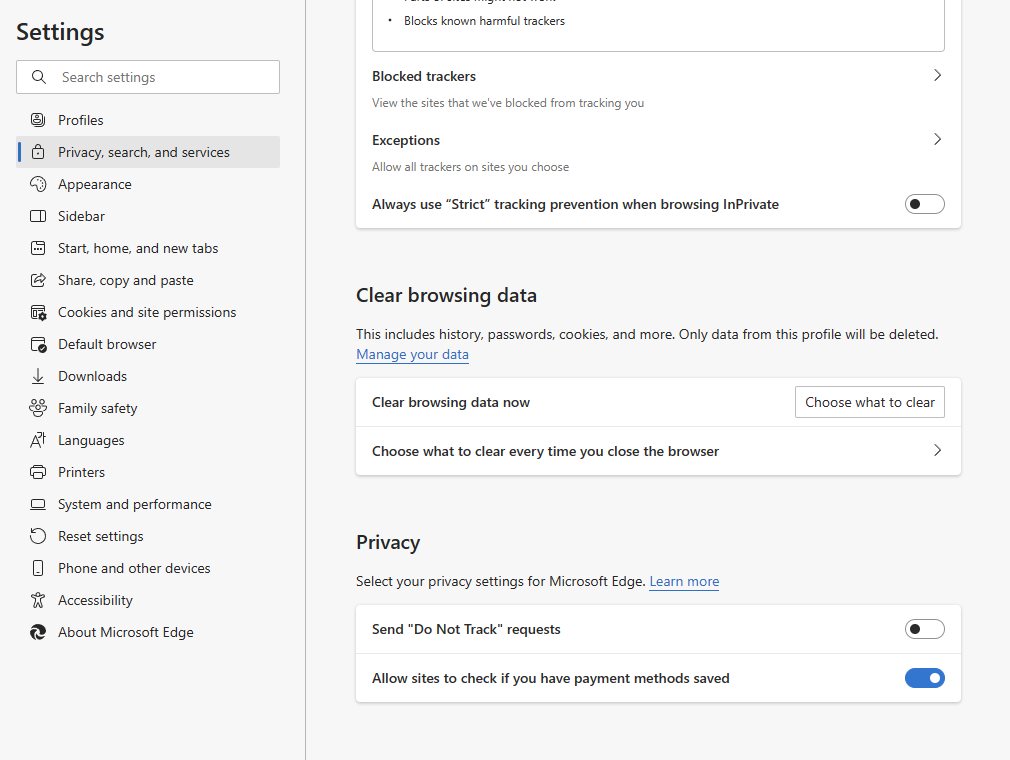This screenshot has width=1010, height=760.
Task: Open the Privacy Learn more link
Action: [684, 581]
